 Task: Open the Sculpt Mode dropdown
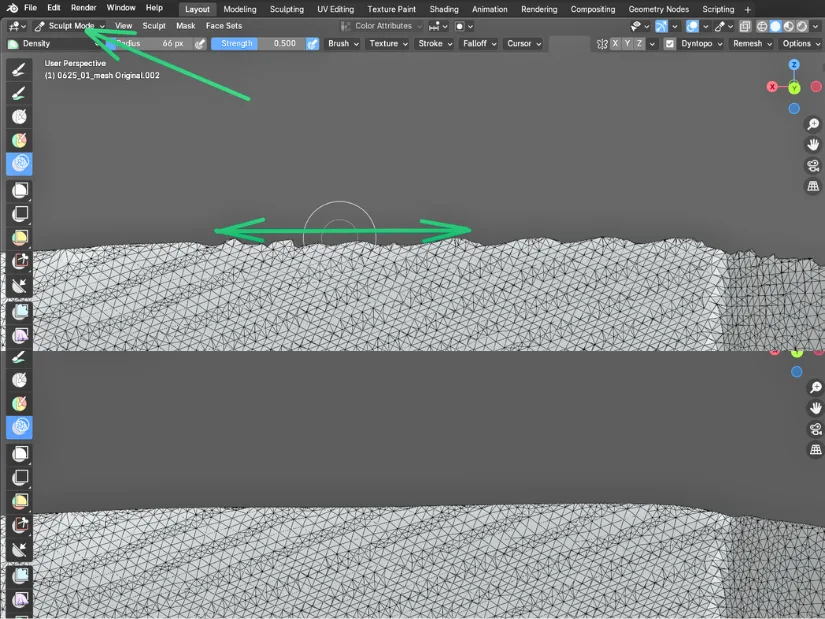pos(69,26)
